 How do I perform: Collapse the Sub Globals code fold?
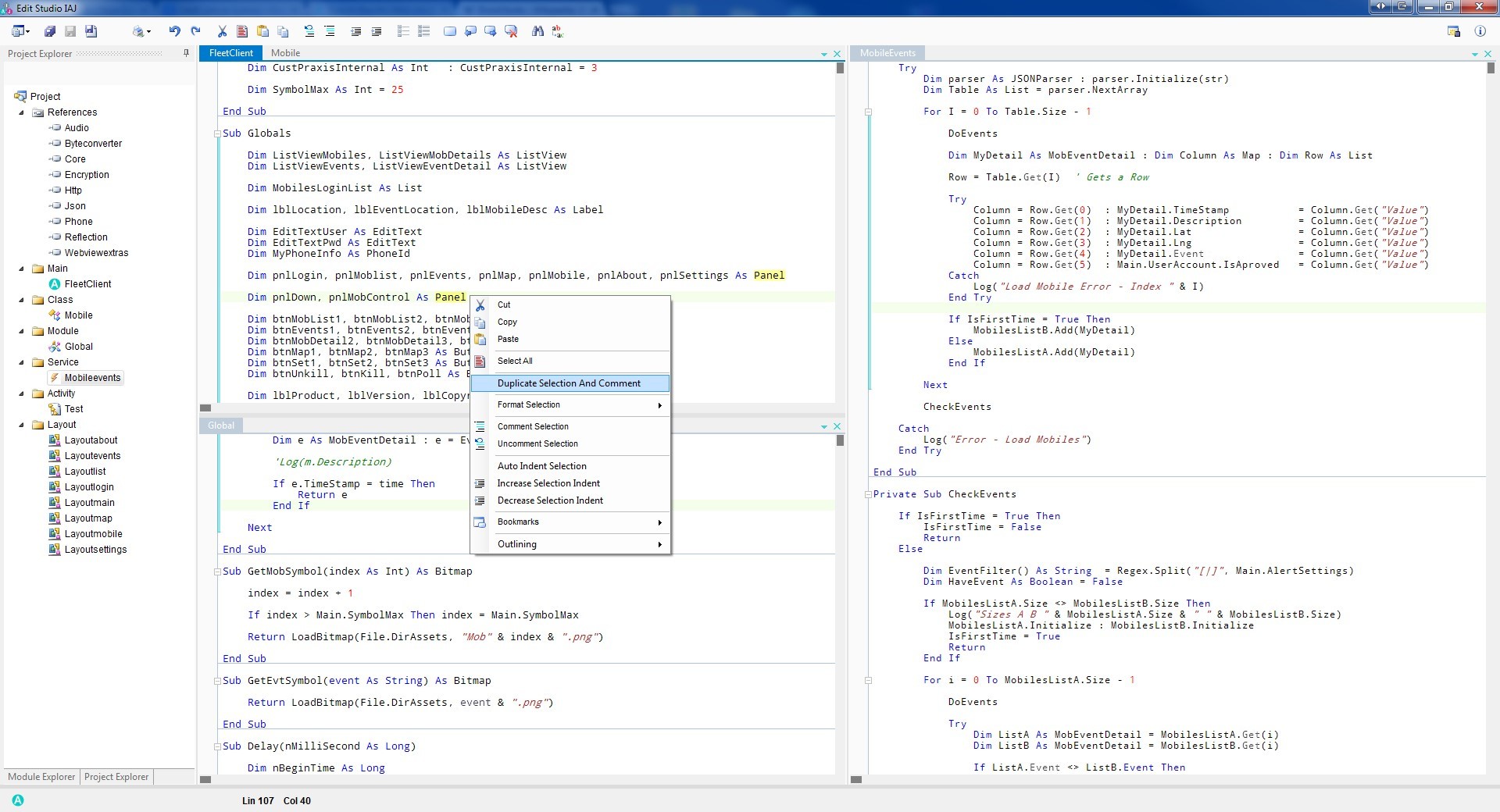(217, 134)
